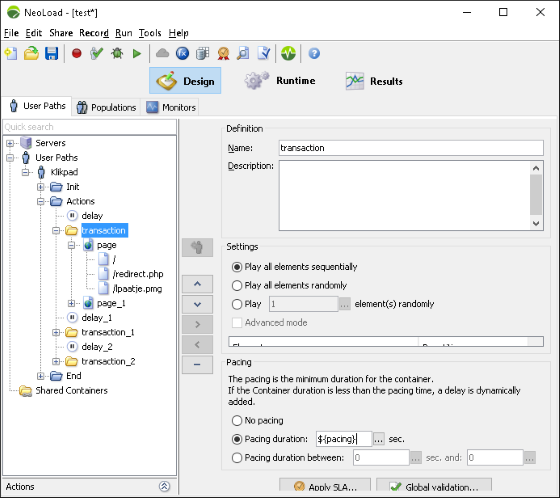Click down arrow of Description scrollbar

pos(536,223)
